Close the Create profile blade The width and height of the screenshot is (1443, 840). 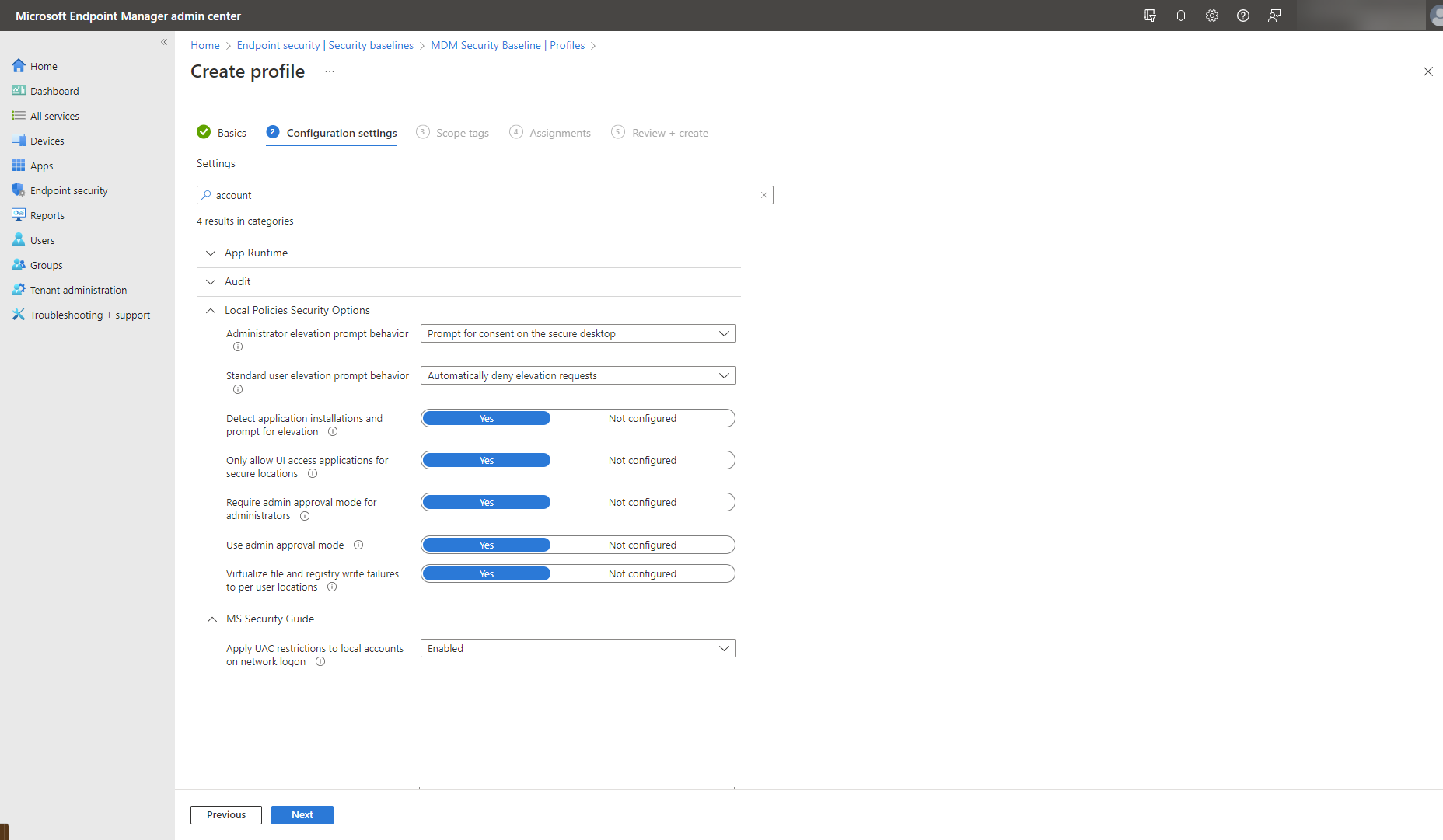pyautogui.click(x=1428, y=71)
